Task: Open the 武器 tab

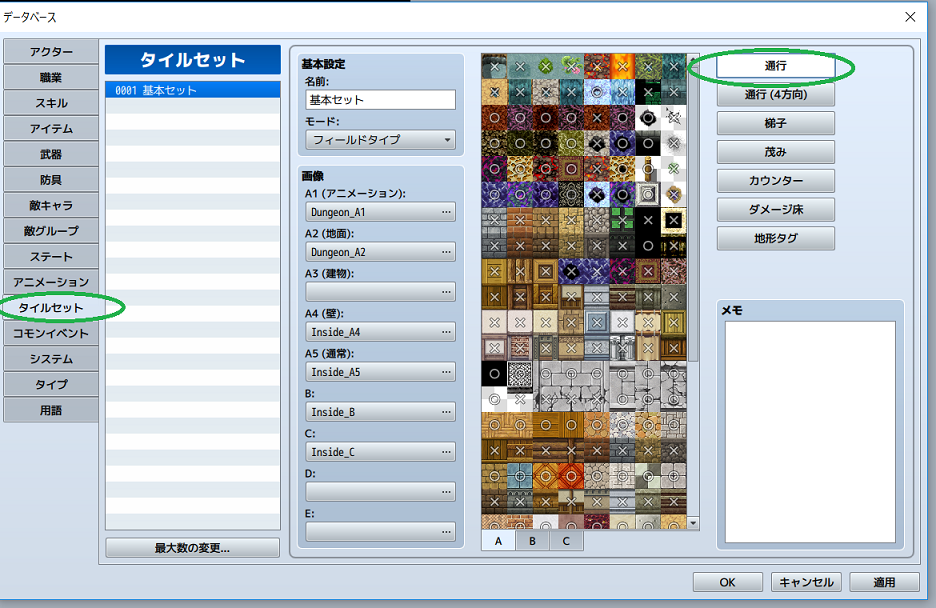Action: pos(51,155)
